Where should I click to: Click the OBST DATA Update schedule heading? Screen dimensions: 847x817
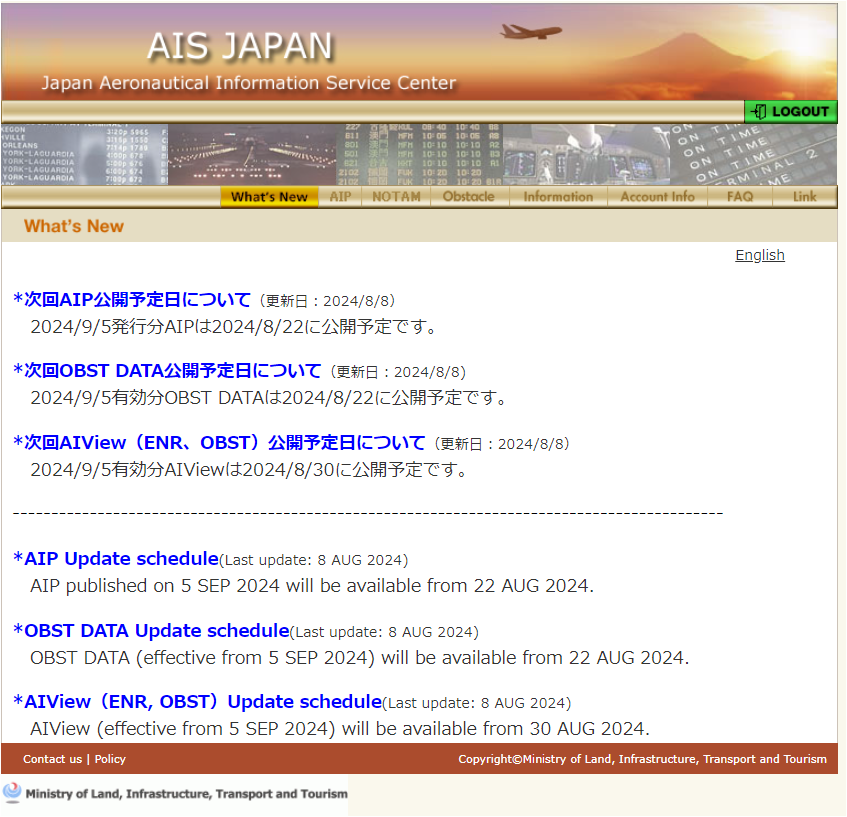point(151,631)
